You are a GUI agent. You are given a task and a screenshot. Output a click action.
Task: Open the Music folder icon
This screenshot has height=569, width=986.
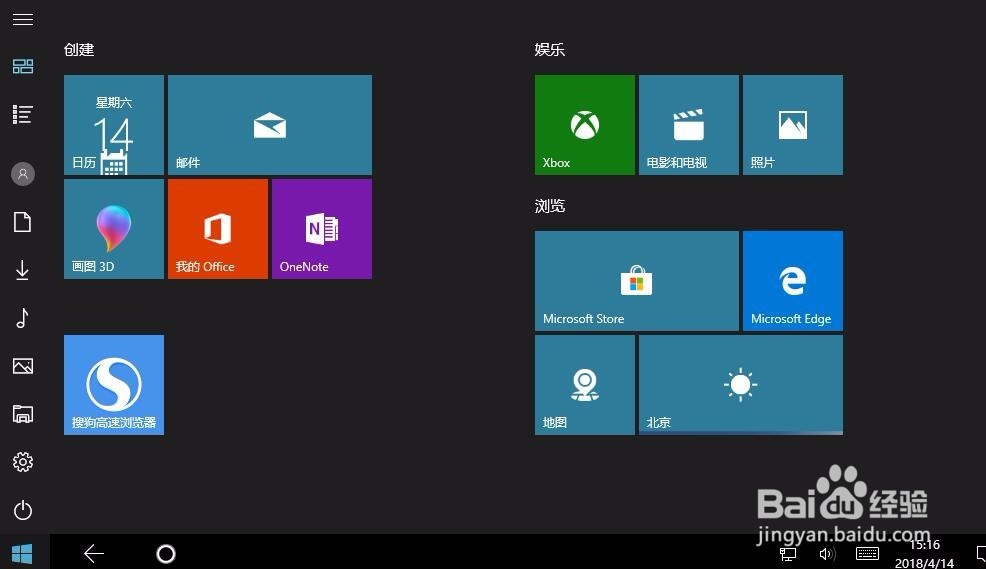coord(23,318)
